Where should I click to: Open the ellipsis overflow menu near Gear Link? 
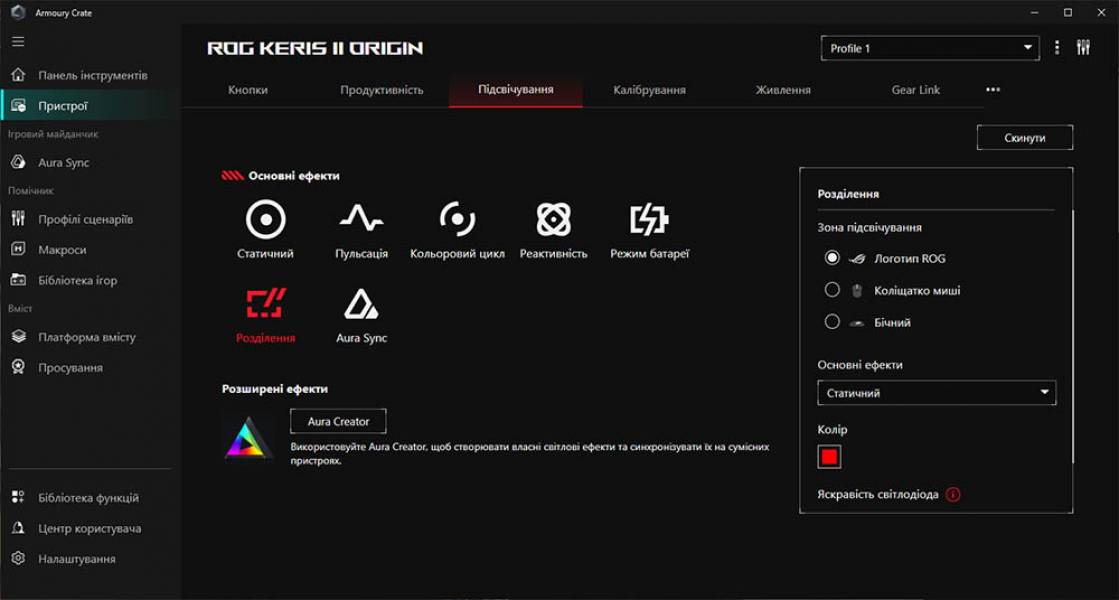(x=993, y=89)
